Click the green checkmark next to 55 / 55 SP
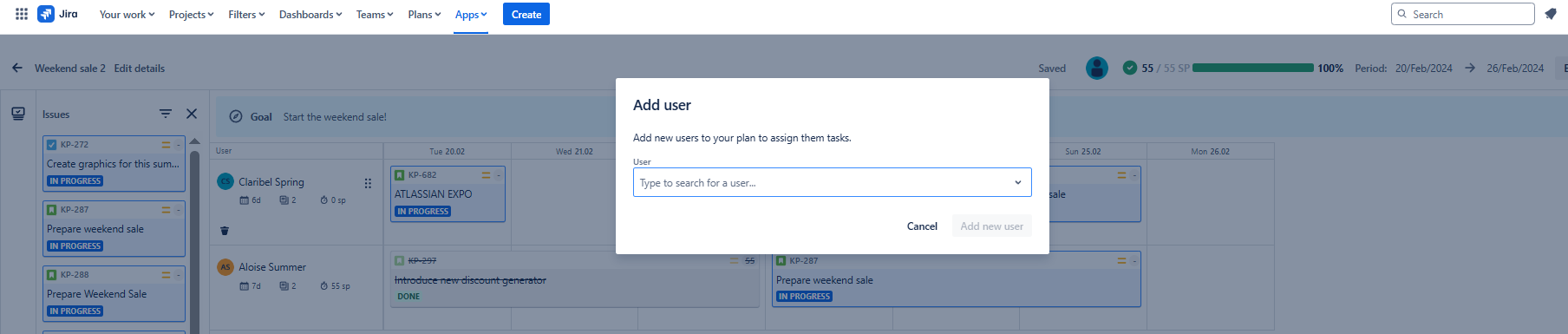 [1130, 68]
